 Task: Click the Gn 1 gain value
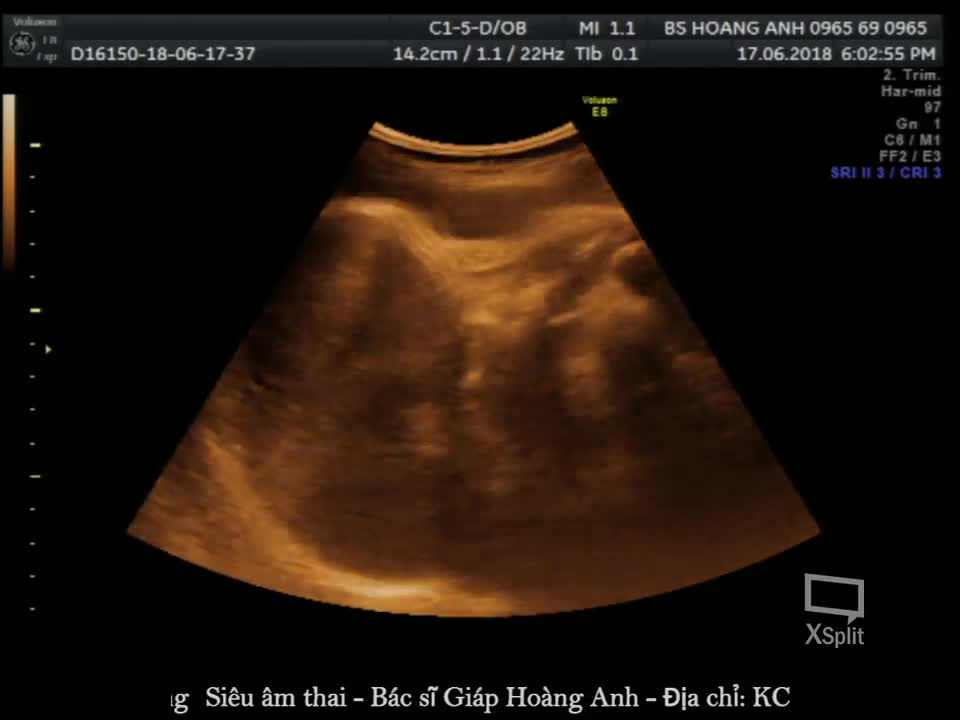(x=918, y=124)
